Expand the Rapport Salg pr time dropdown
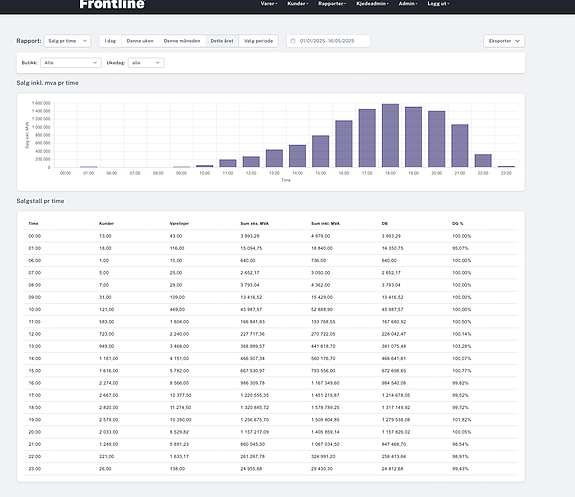The height and width of the screenshot is (497, 575). pyautogui.click(x=67, y=41)
